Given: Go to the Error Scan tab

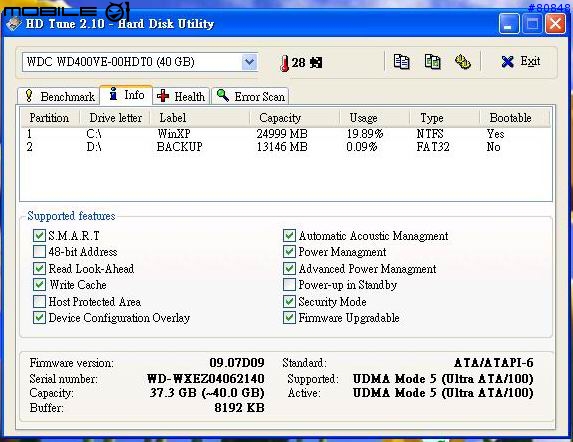Looking at the screenshot, I should [x=250, y=96].
